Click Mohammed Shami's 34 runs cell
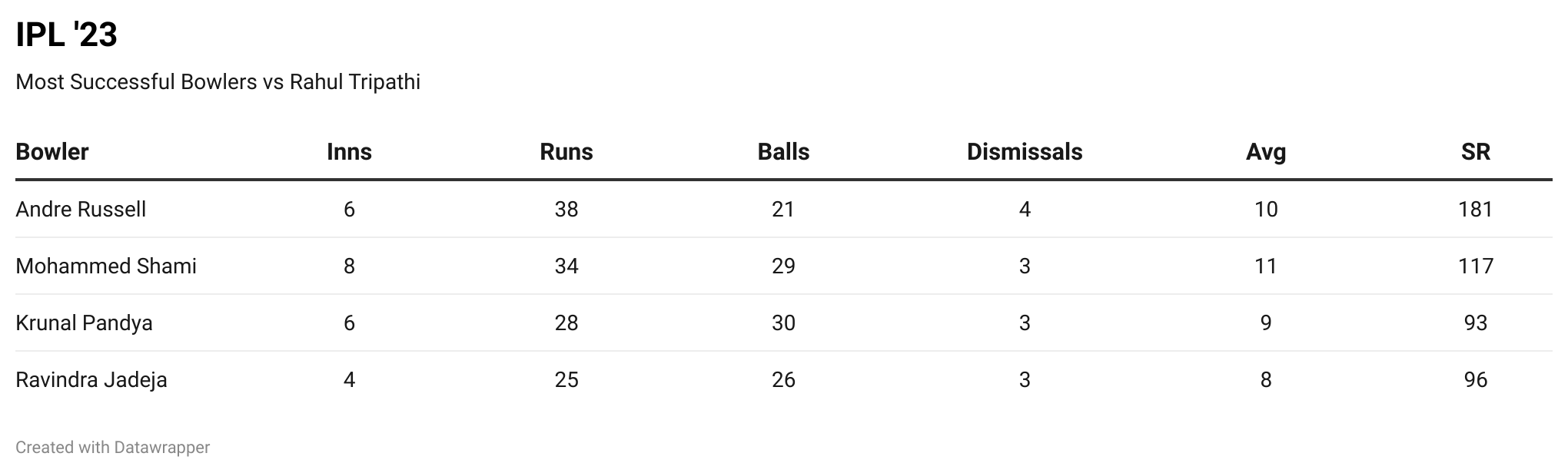1568x473 pixels. [x=566, y=266]
